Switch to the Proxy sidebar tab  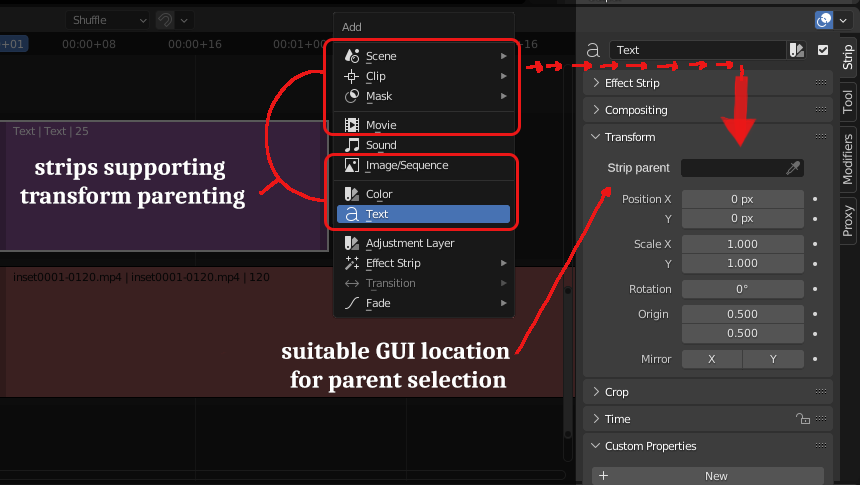848,221
